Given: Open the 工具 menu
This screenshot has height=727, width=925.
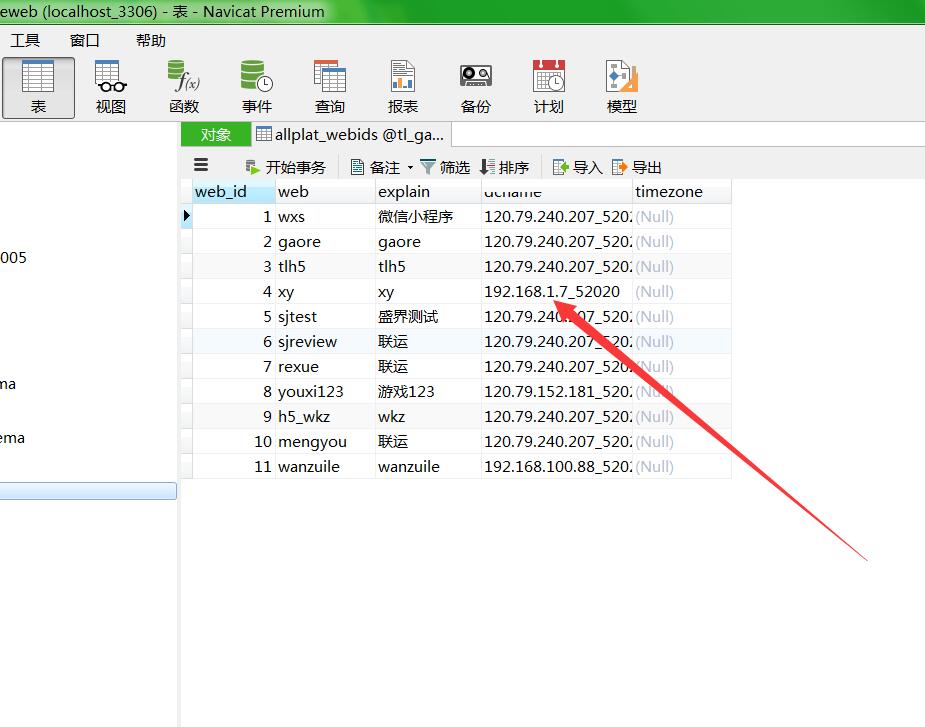Looking at the screenshot, I should (x=25, y=40).
